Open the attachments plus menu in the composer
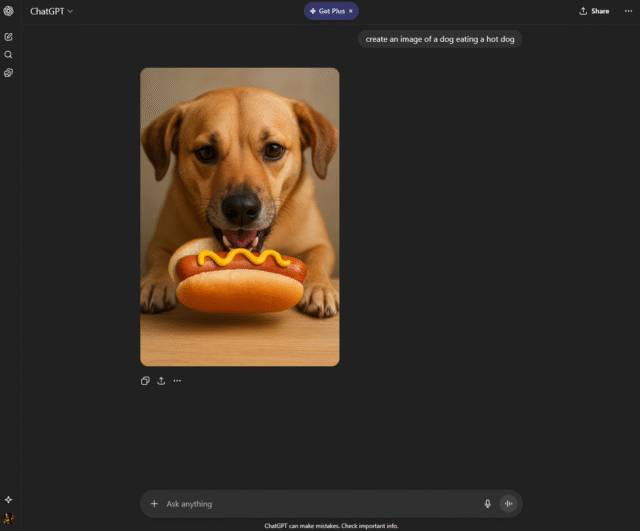The height and width of the screenshot is (531, 640). click(x=154, y=504)
